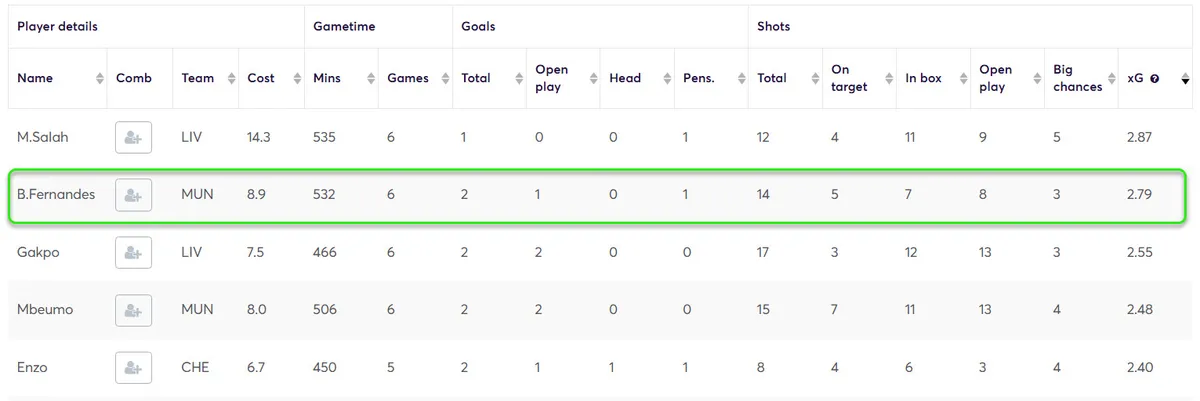Select the B.Fernandes player name
This screenshot has width=1200, height=401.
(x=56, y=195)
